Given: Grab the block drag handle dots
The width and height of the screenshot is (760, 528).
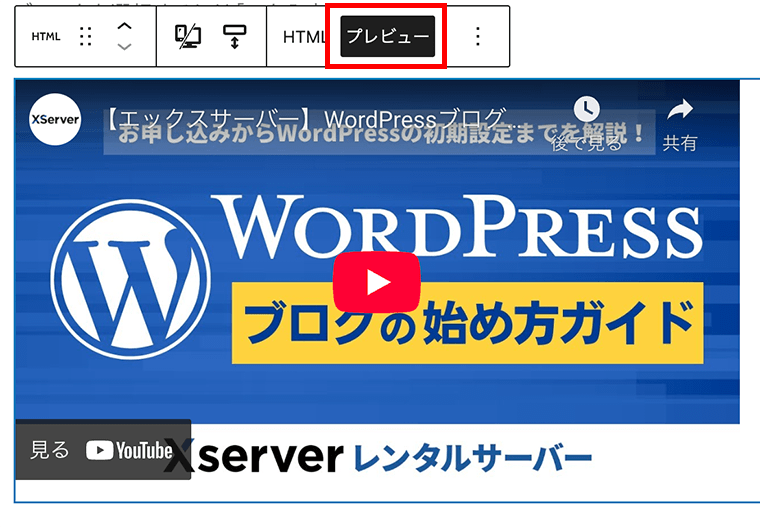Looking at the screenshot, I should 85,36.
